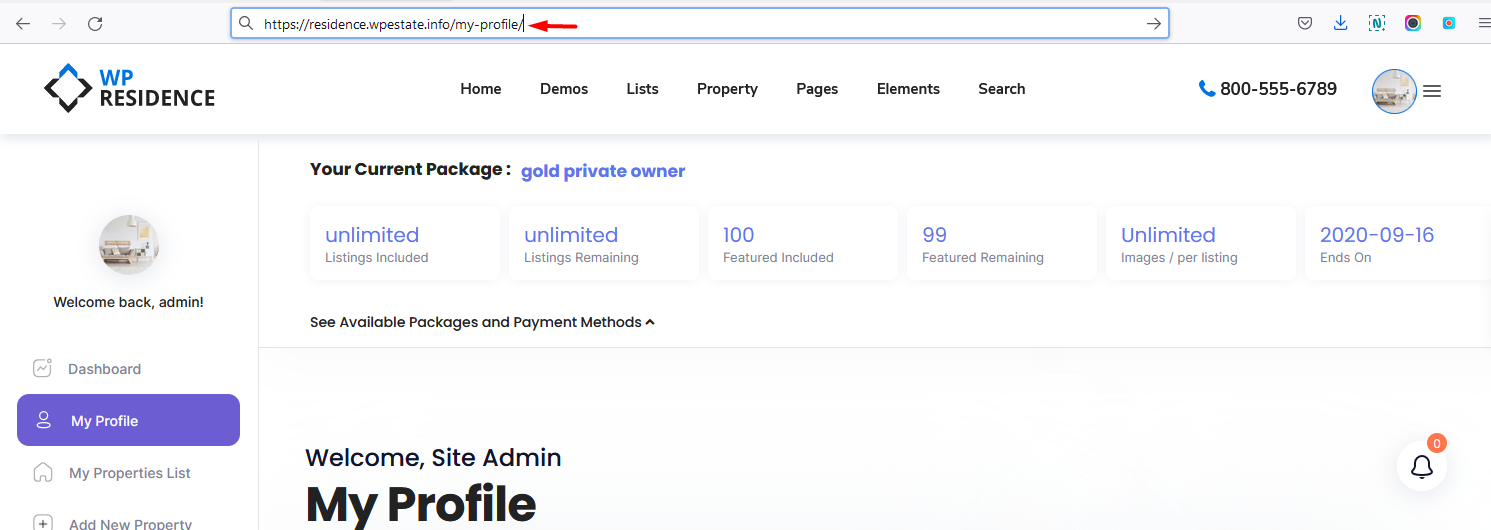Click the My Profile person icon
The width and height of the screenshot is (1491, 530).
[43, 420]
